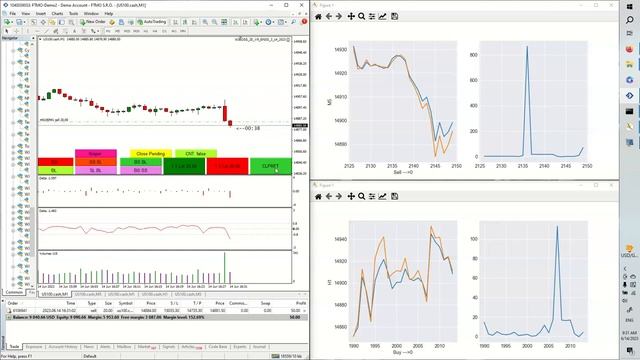
Task: Toggle the CNT false chart button
Action: click(x=196, y=153)
